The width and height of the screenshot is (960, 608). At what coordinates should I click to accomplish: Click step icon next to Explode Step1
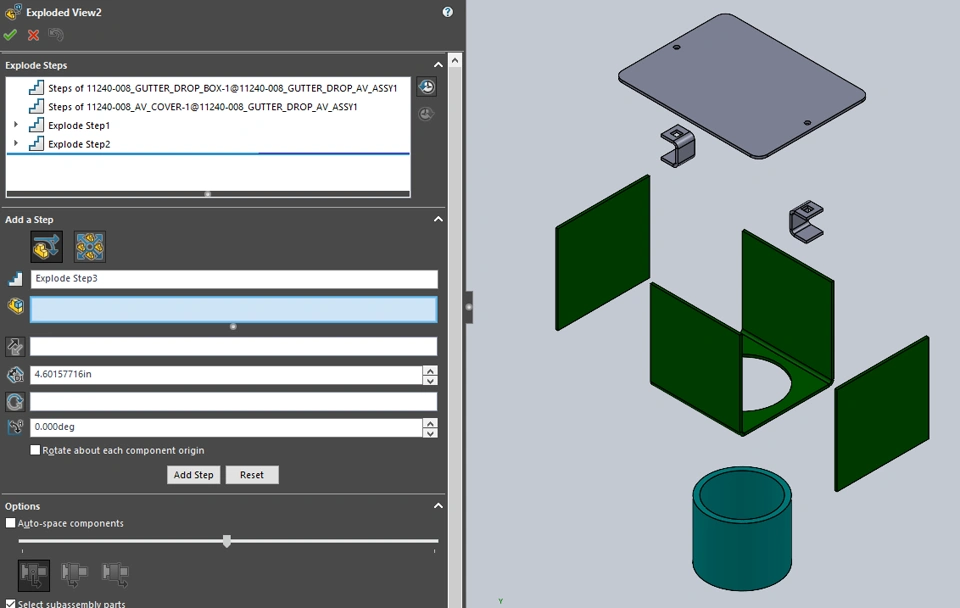click(x=37, y=125)
